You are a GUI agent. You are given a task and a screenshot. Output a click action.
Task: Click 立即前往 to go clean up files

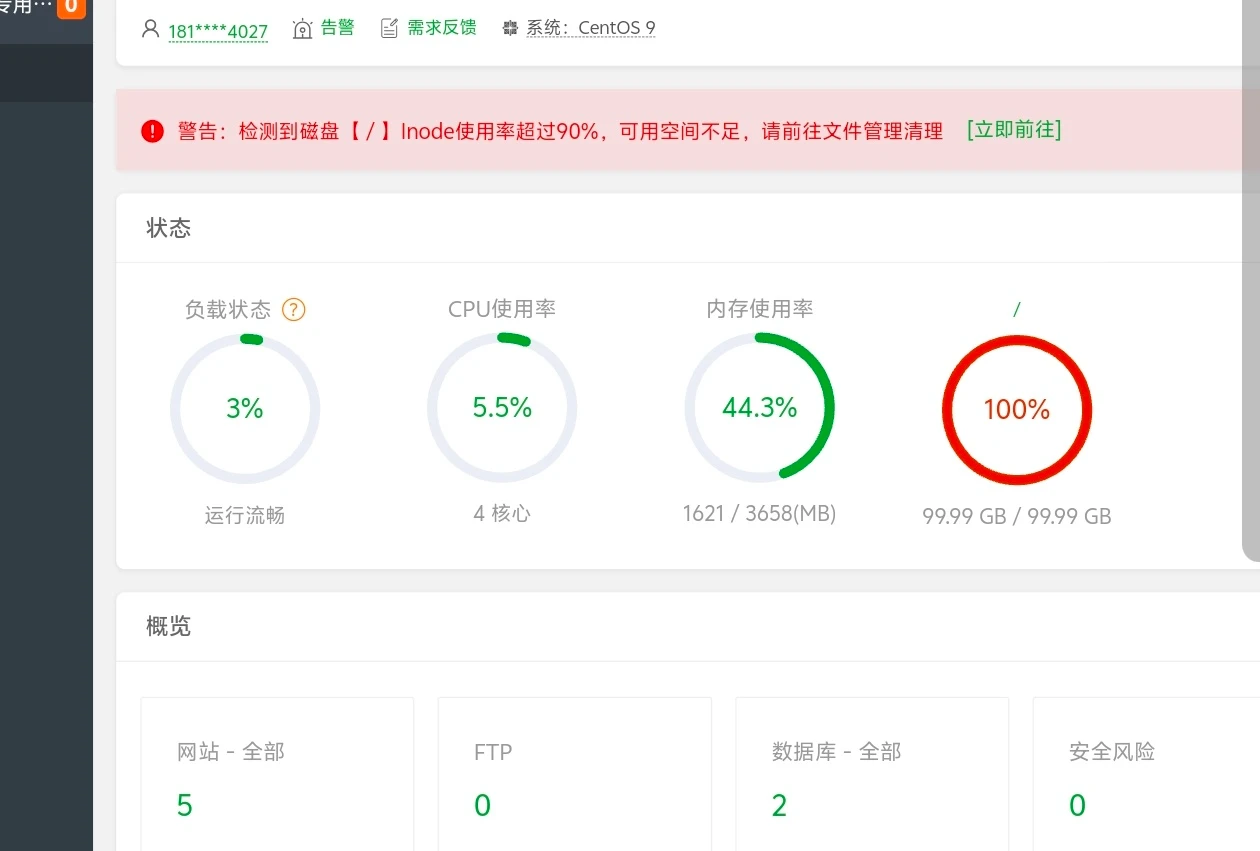click(1014, 130)
